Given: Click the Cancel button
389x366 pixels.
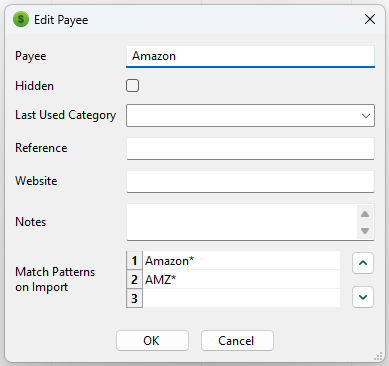Looking at the screenshot, I should click(237, 341).
